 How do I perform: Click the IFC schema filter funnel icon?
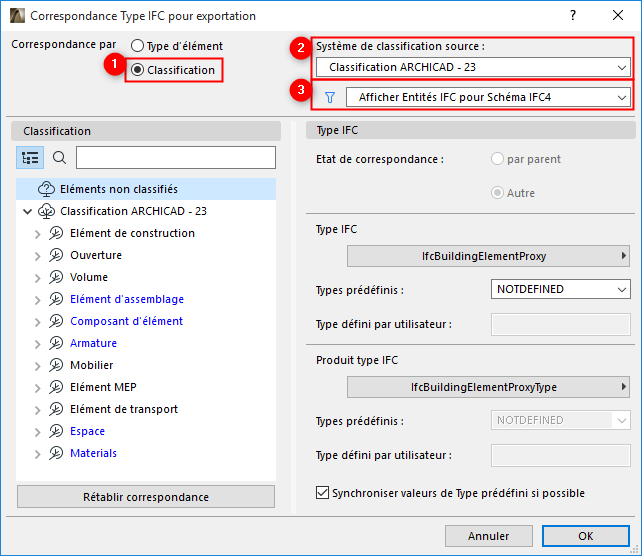[x=329, y=97]
